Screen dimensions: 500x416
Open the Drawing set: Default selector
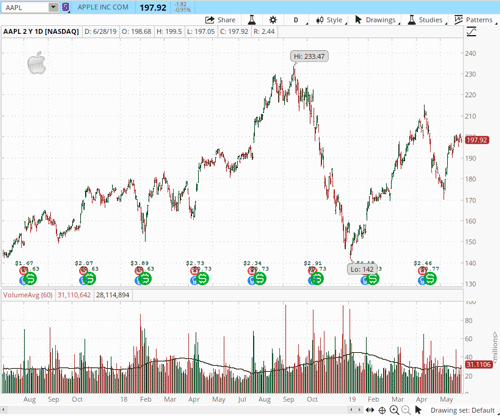462,410
